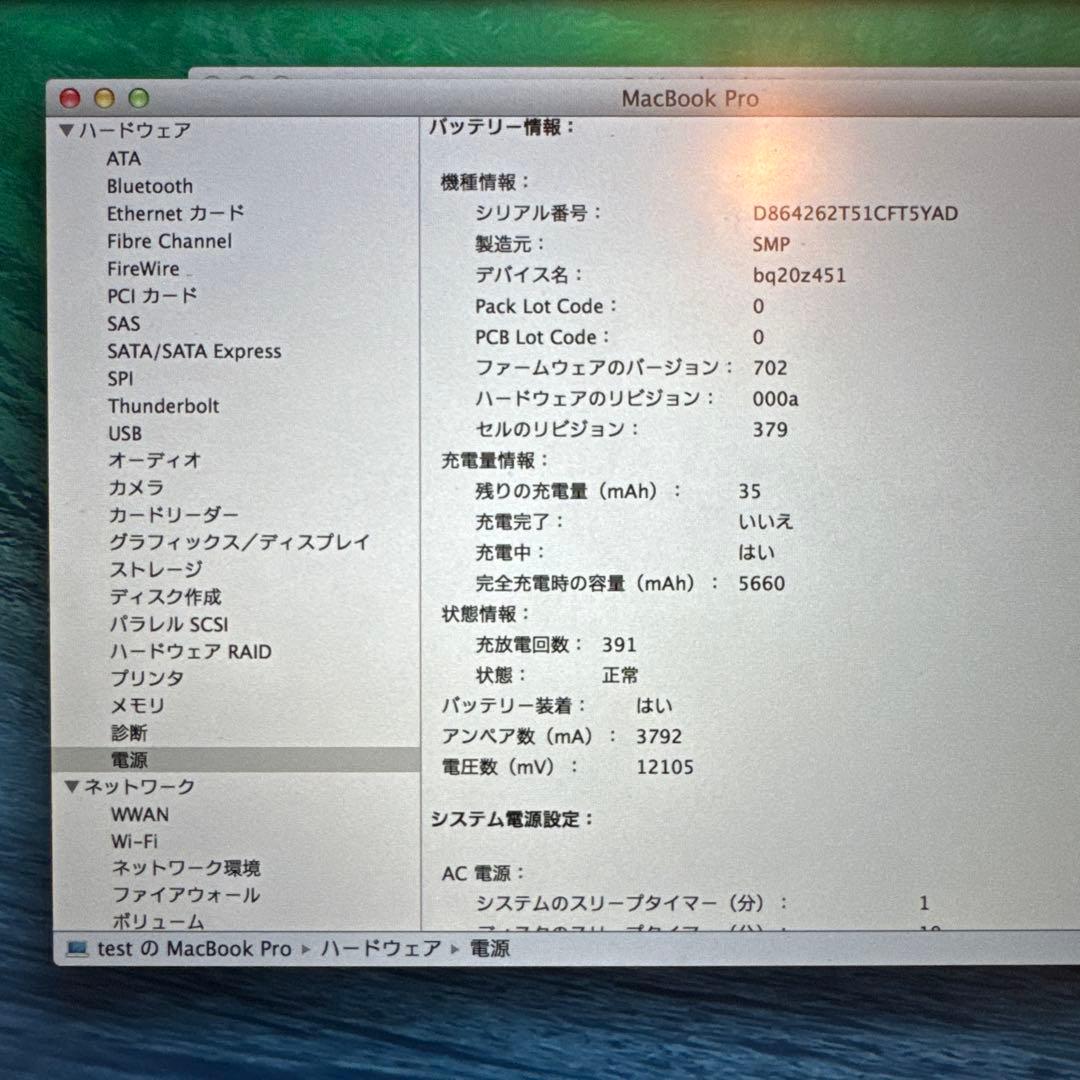Choose SATA/SATA Express in the sidebar

(x=194, y=351)
